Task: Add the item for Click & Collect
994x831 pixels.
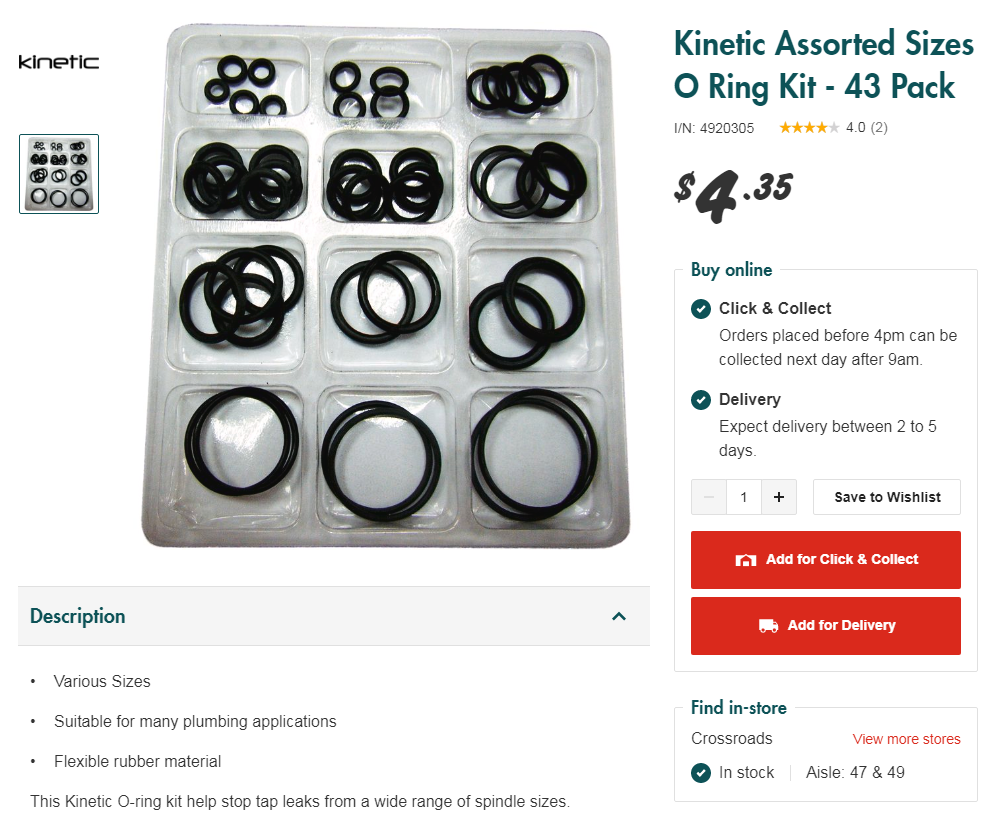Action: coord(825,560)
